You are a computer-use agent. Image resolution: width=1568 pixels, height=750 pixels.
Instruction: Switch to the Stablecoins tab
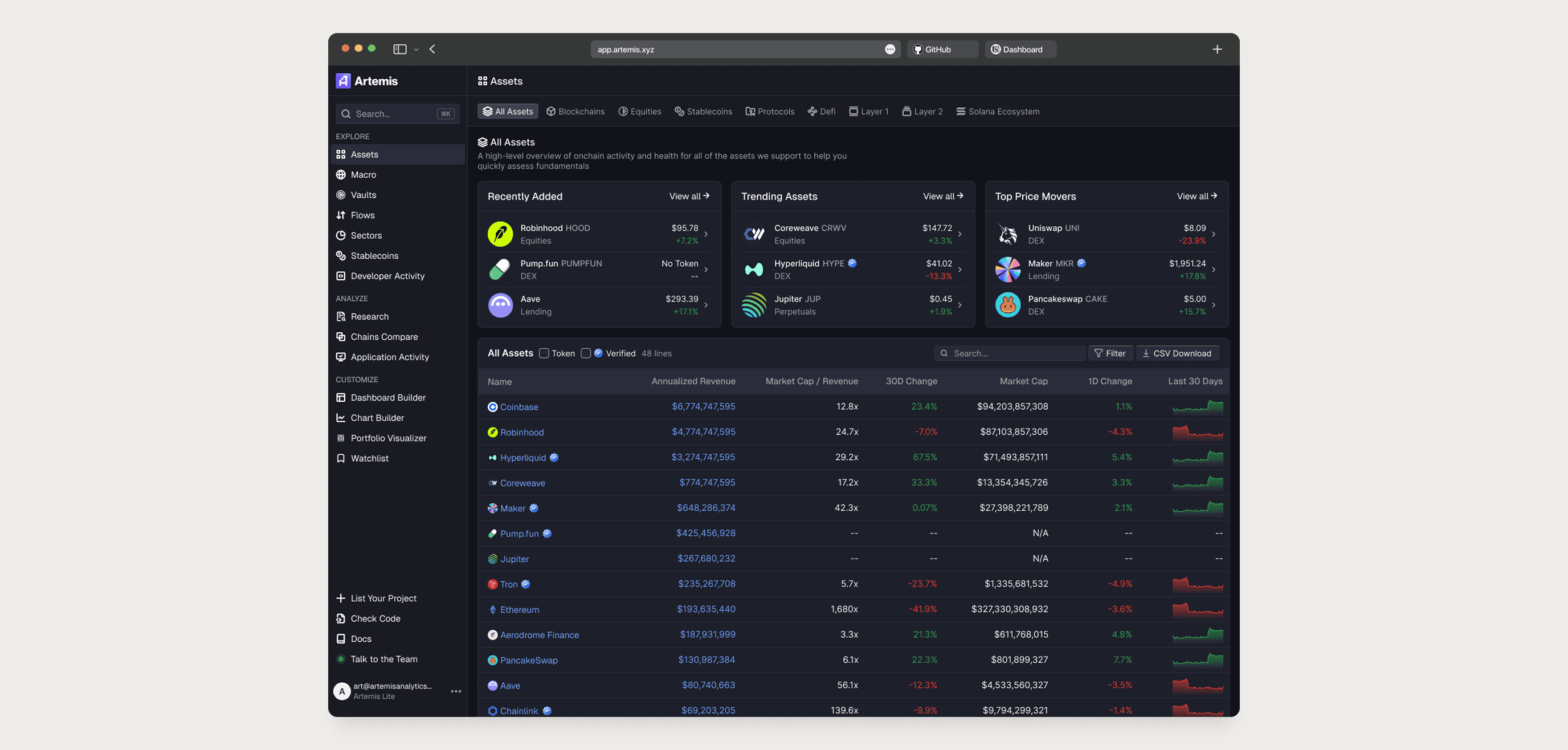pos(703,111)
